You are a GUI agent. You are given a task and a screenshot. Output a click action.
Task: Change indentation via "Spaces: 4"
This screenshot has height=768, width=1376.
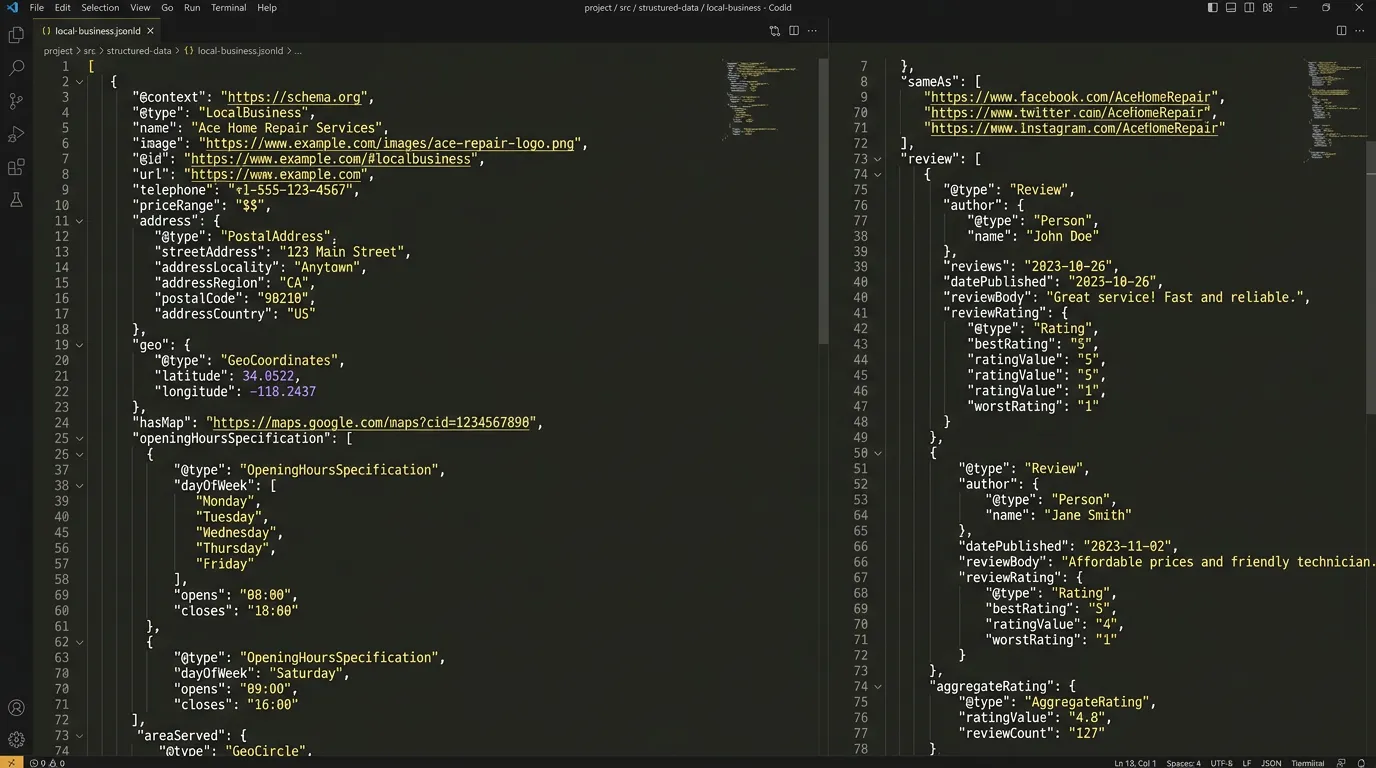(x=1183, y=763)
